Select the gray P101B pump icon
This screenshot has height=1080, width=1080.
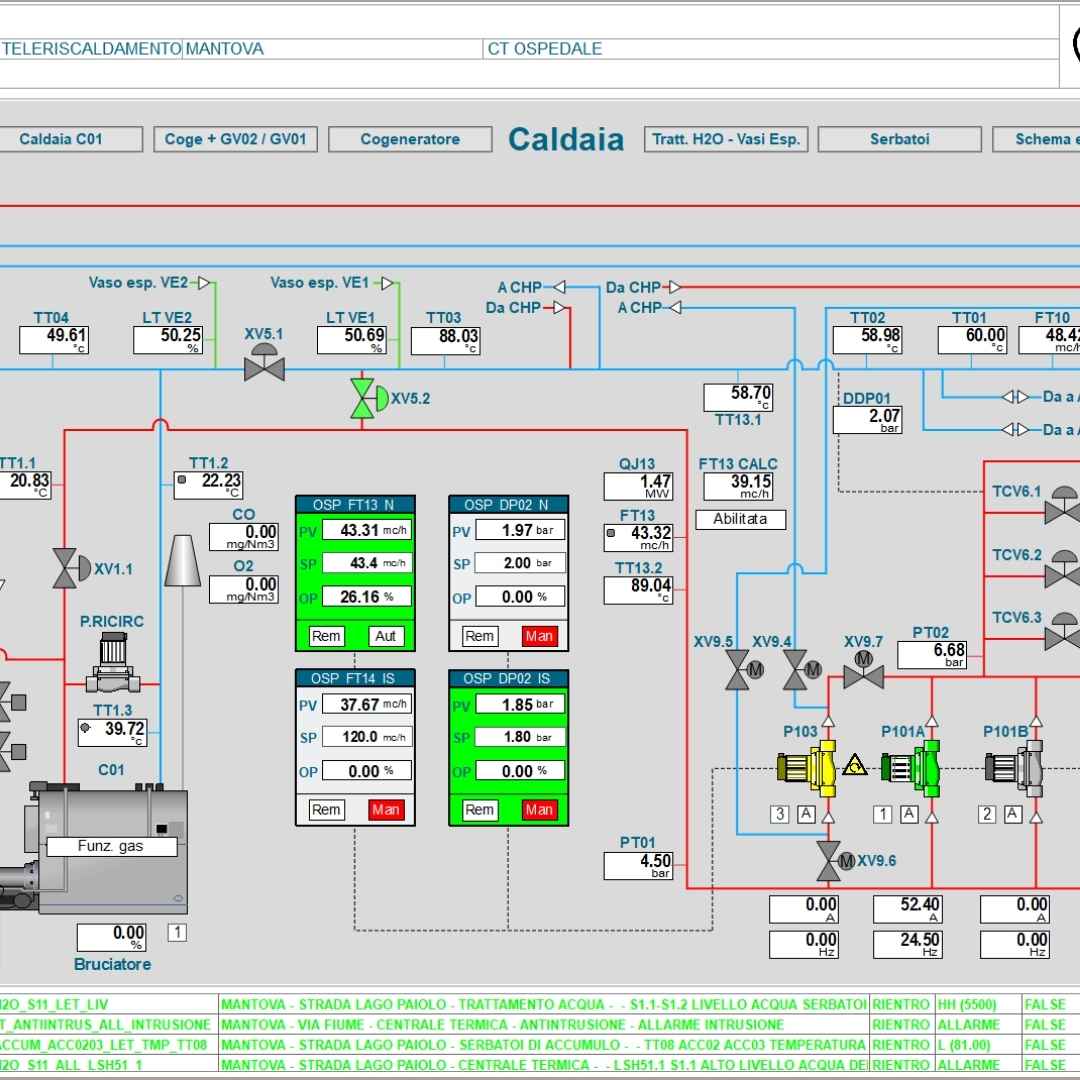click(x=1014, y=766)
